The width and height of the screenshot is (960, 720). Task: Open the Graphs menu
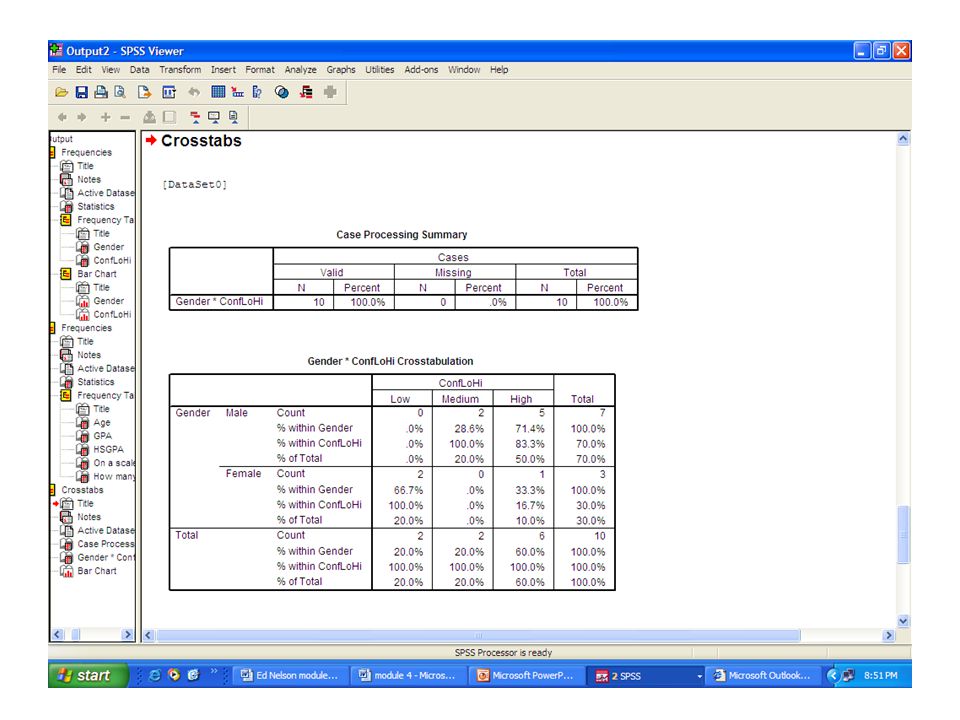(x=340, y=70)
